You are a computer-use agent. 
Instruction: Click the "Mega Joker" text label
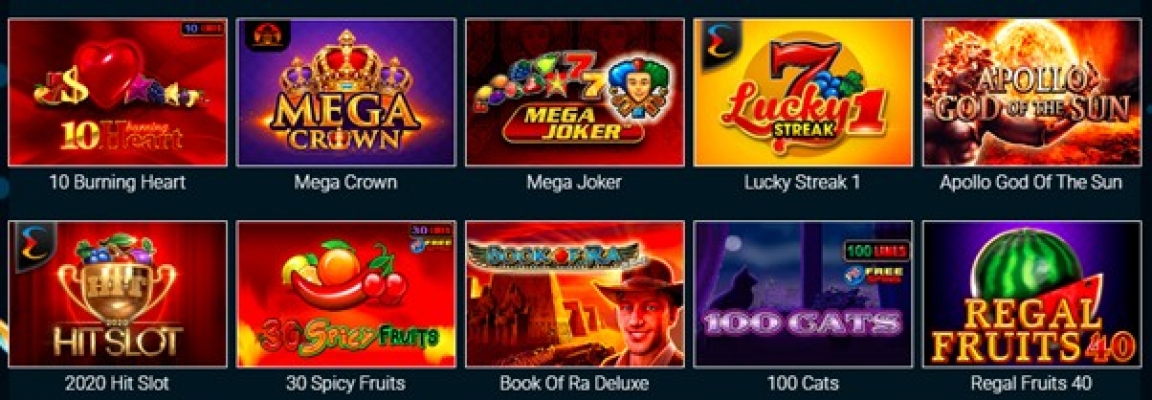point(574,182)
